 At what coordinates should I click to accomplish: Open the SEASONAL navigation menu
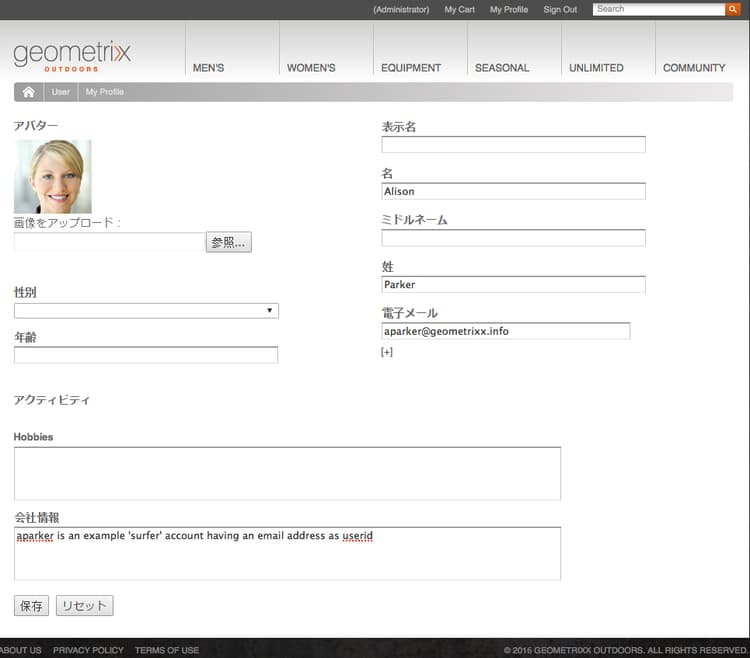[502, 68]
